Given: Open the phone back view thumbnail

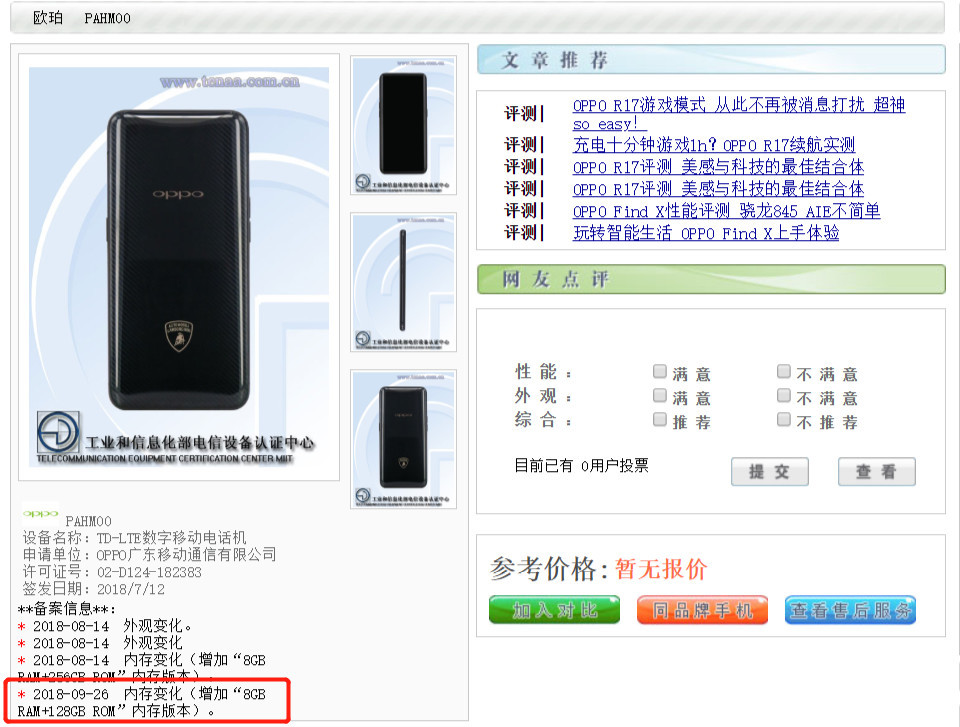Looking at the screenshot, I should point(403,439).
